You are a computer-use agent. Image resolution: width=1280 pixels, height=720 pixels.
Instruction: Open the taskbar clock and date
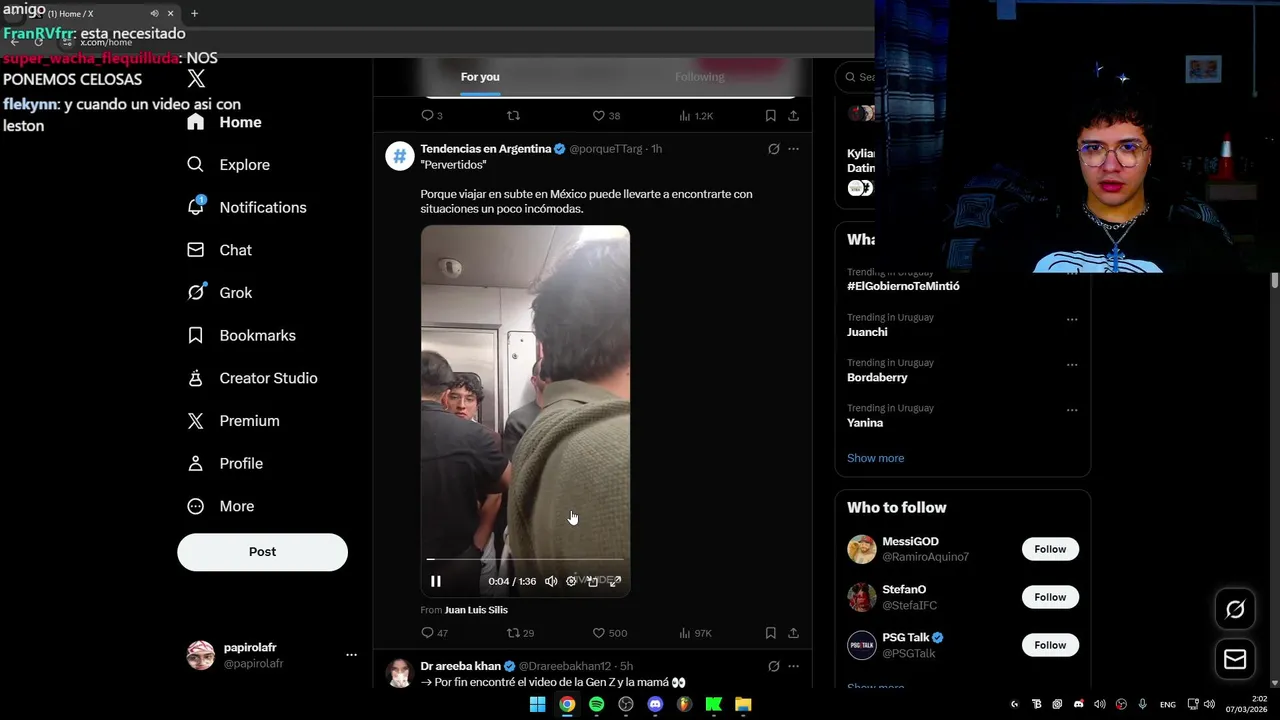1248,704
